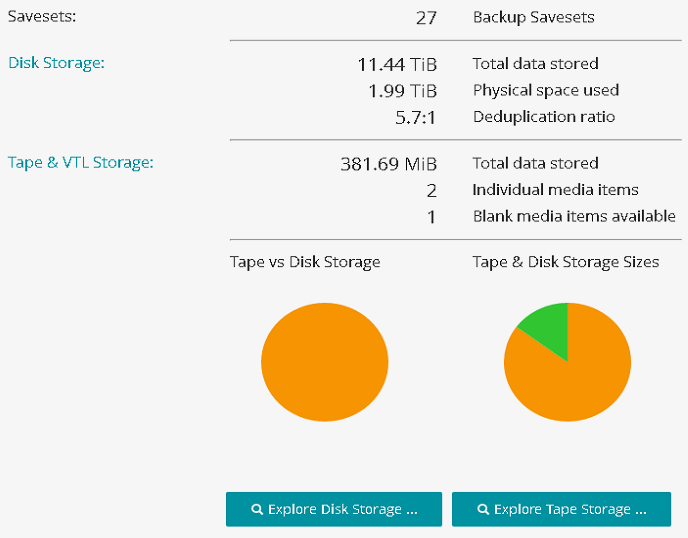The image size is (688, 538).
Task: Click the 1.99 TiB physical space value
Action: pyautogui.click(x=403, y=91)
